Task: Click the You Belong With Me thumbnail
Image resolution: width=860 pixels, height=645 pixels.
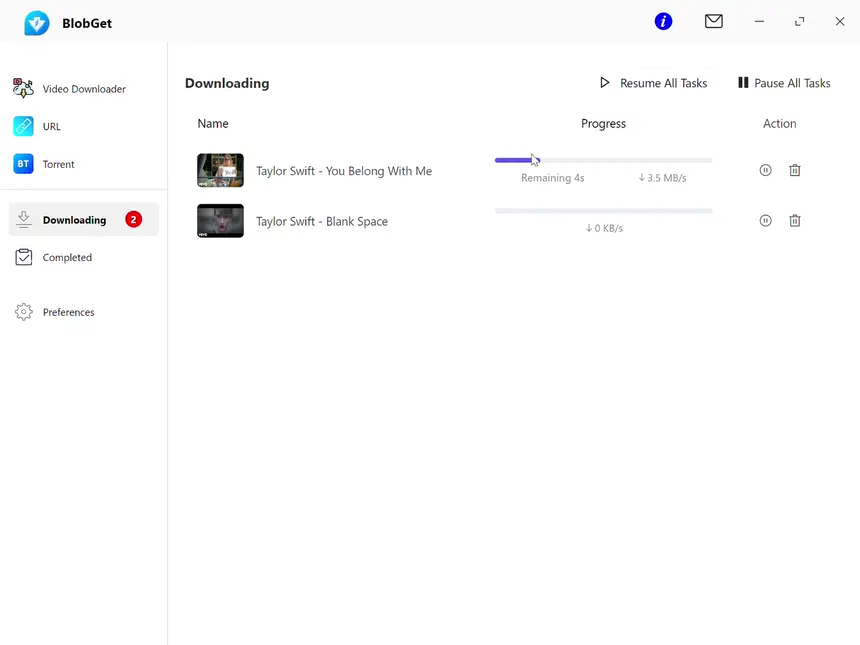Action: 220,171
